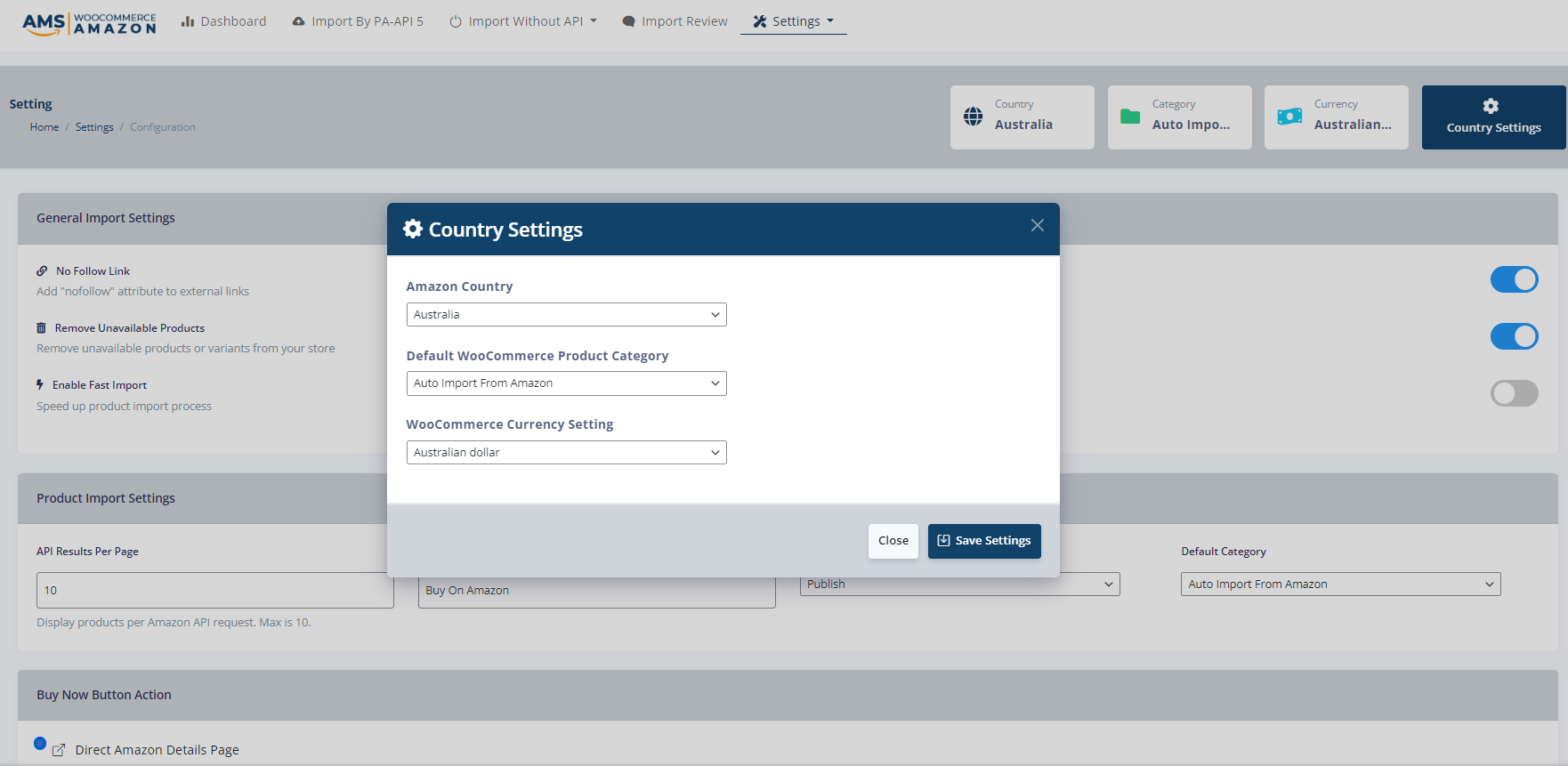Click the globe icon on Country card
Image resolution: width=1568 pixels, height=766 pixels.
coord(974,117)
